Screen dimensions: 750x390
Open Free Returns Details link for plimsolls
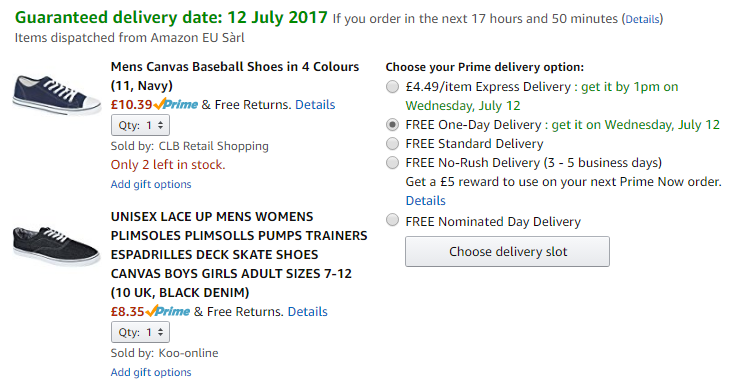[307, 312]
